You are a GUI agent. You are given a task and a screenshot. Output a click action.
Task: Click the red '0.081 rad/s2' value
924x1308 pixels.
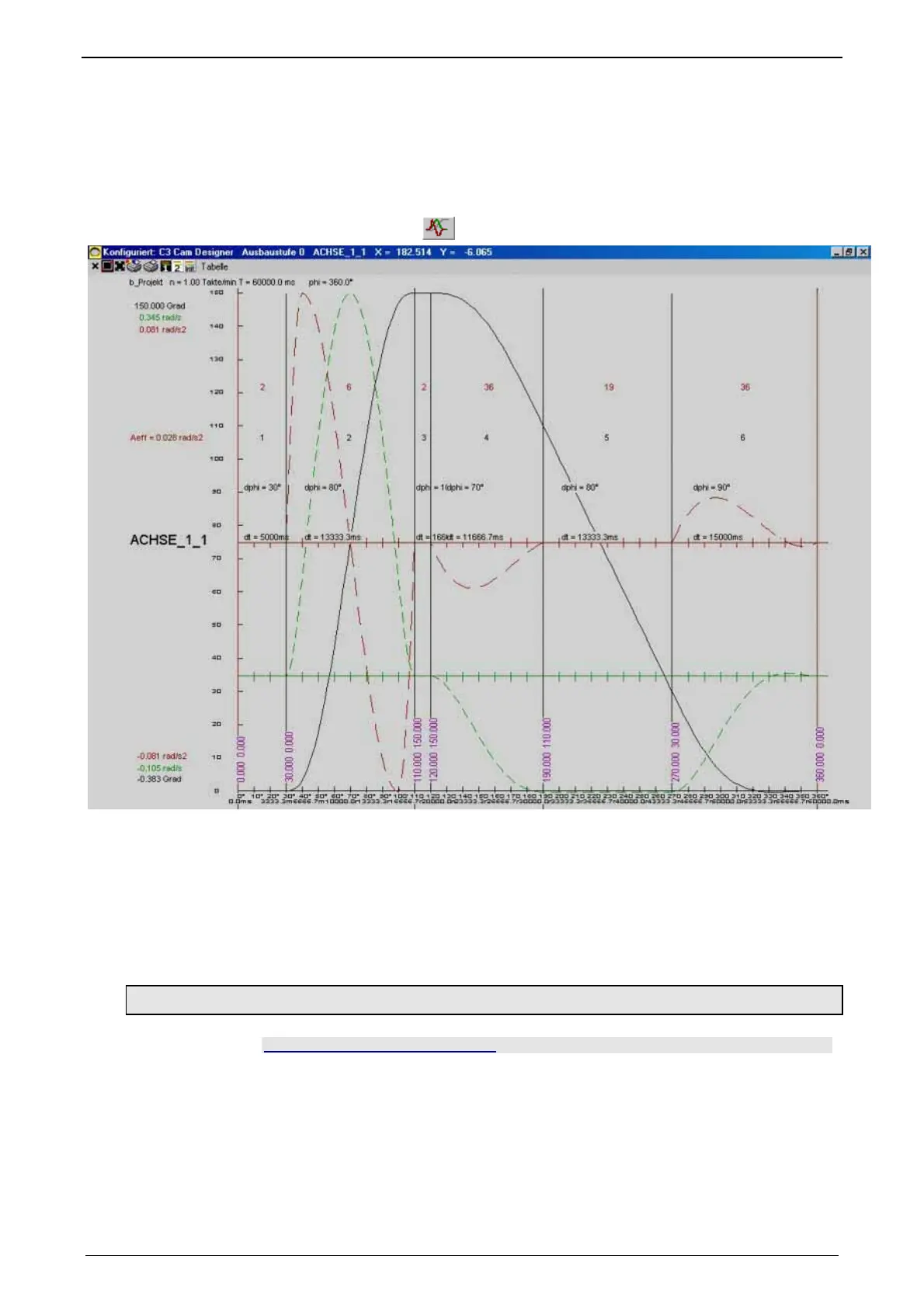[162, 329]
